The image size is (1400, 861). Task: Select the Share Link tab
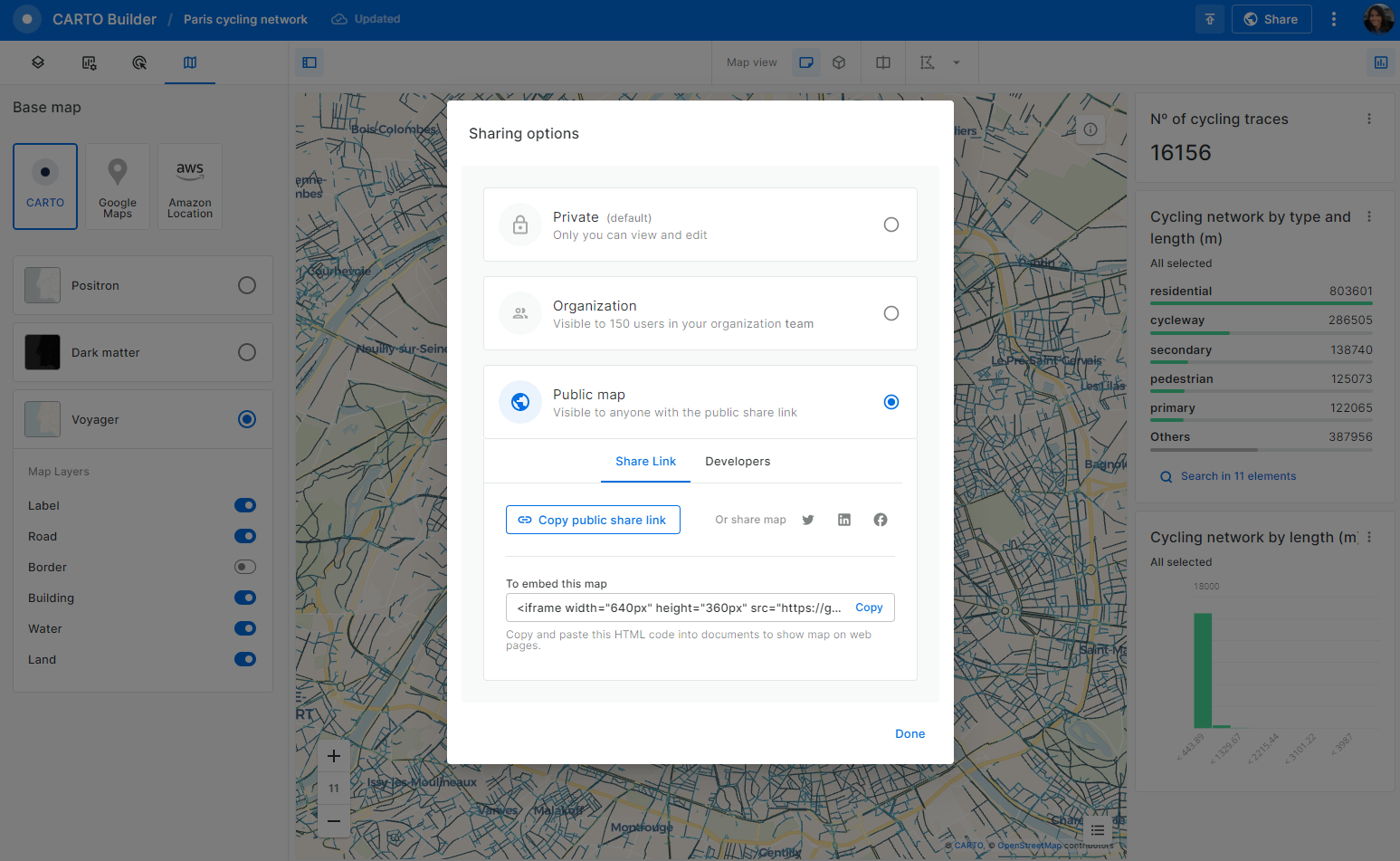click(645, 461)
